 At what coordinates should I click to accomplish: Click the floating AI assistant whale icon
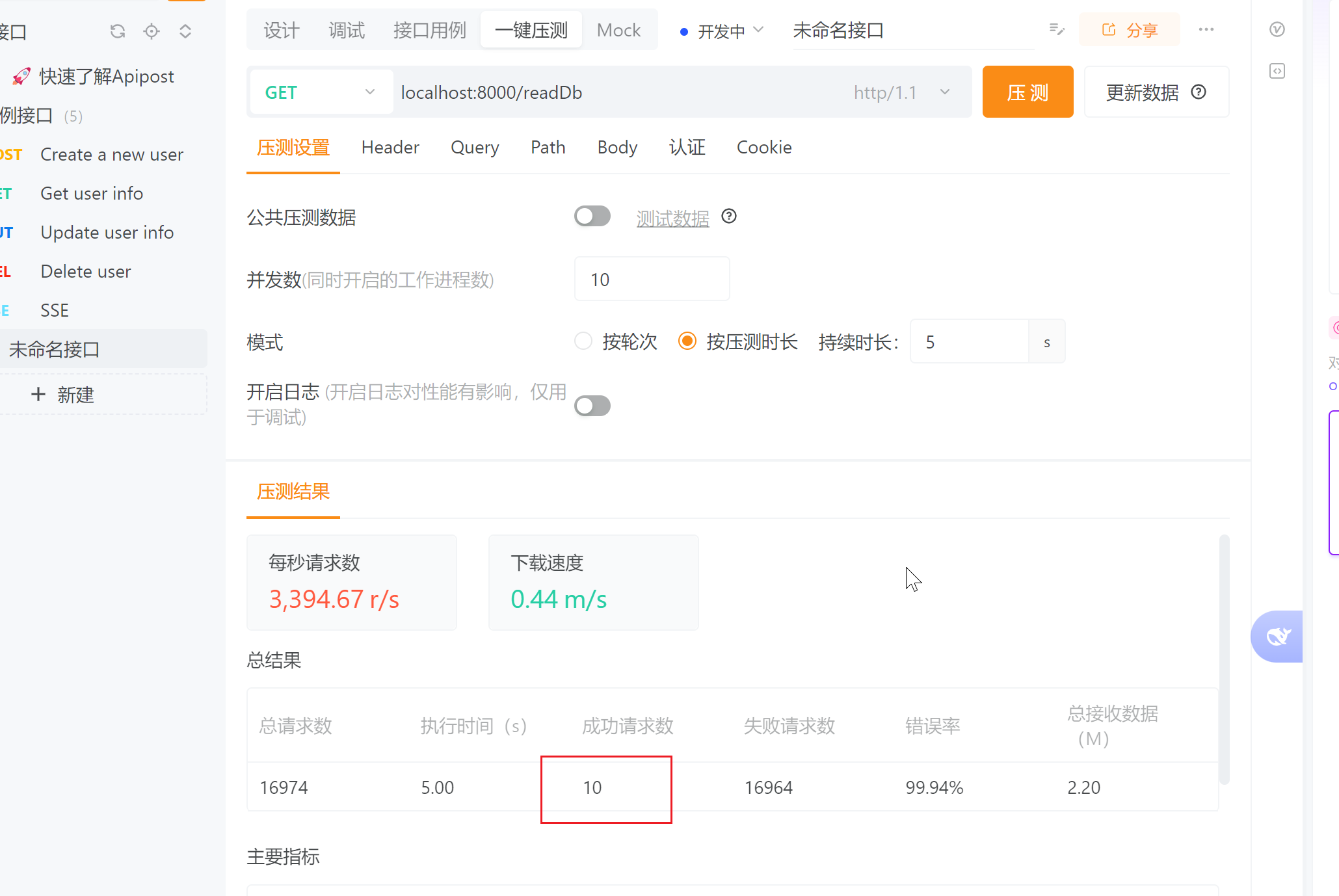(x=1277, y=636)
